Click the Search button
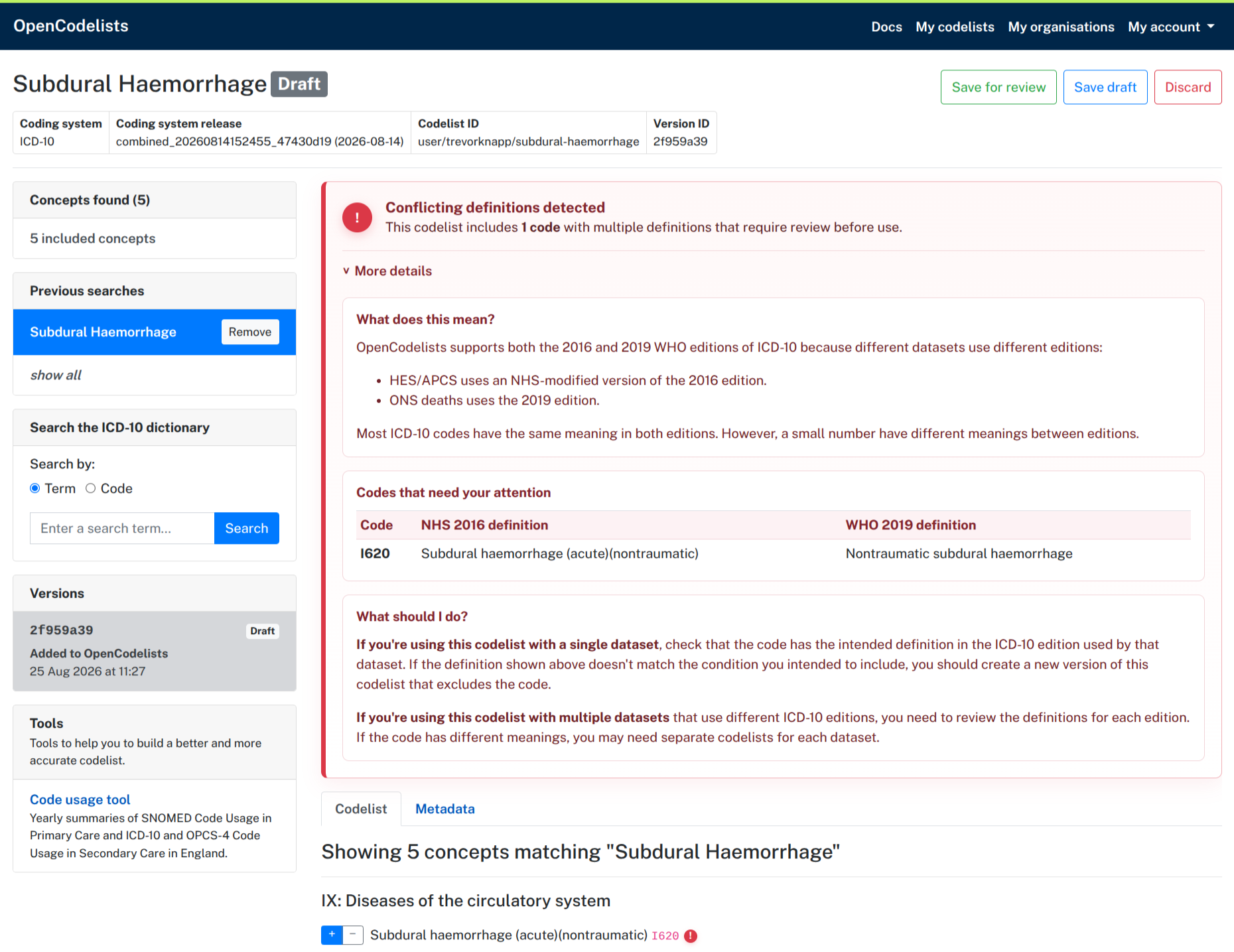 247,528
